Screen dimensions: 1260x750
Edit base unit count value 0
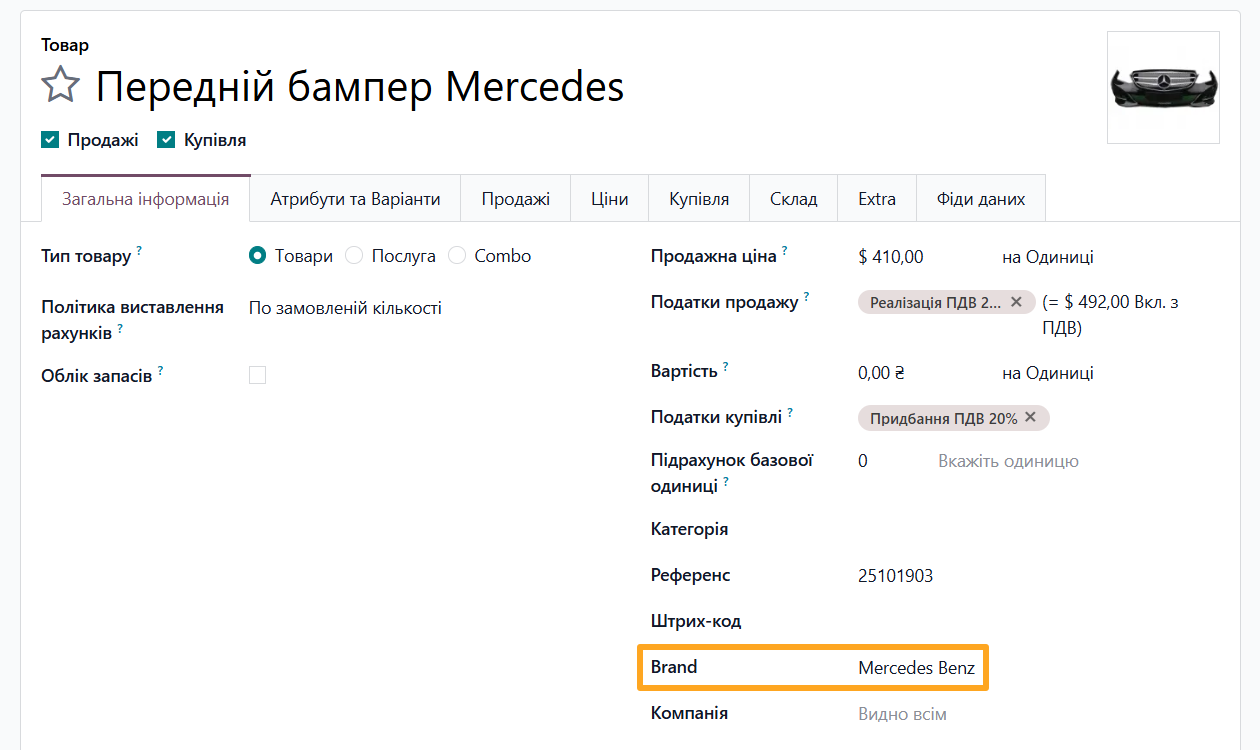(863, 461)
